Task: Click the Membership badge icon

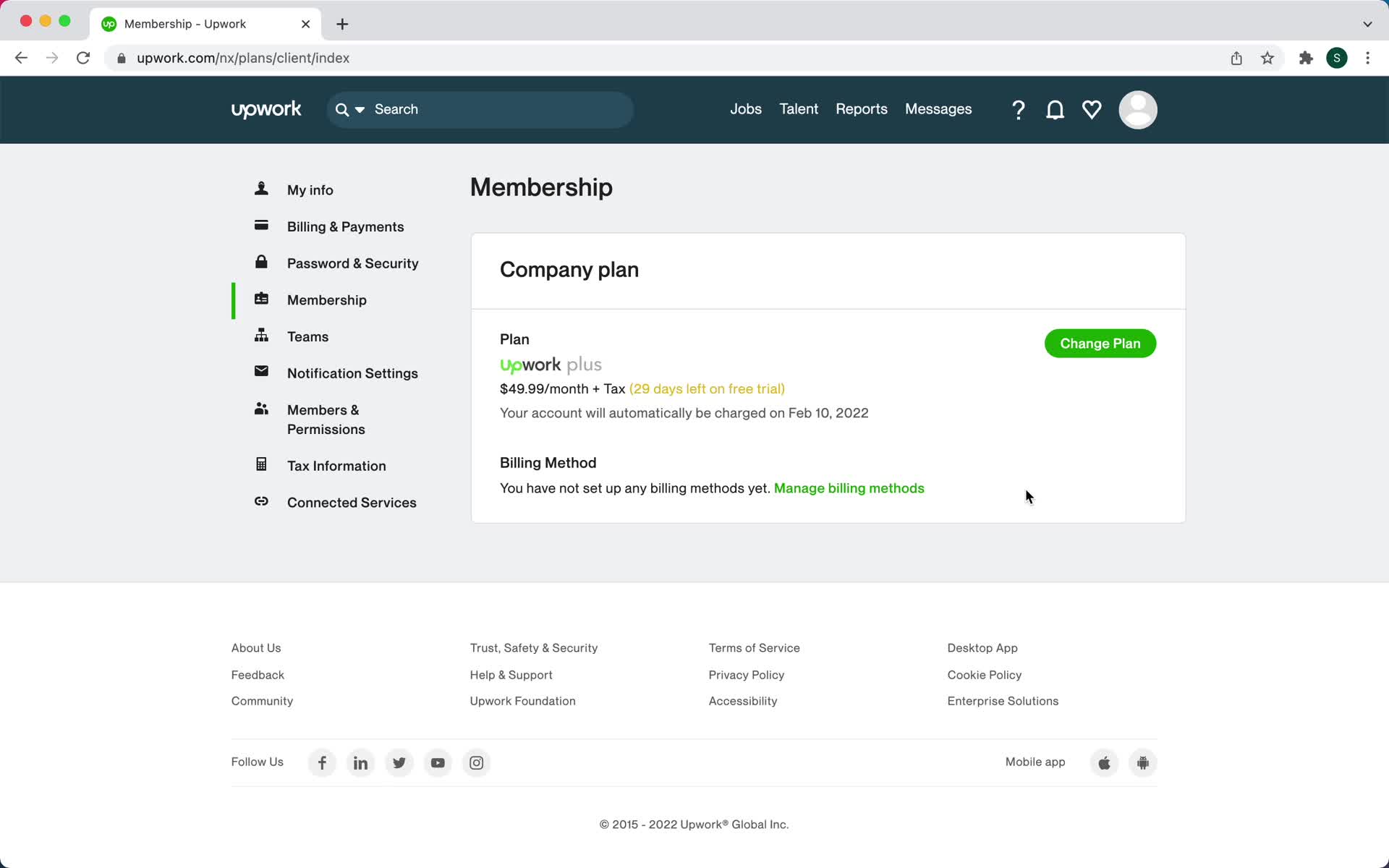Action: 261,299
